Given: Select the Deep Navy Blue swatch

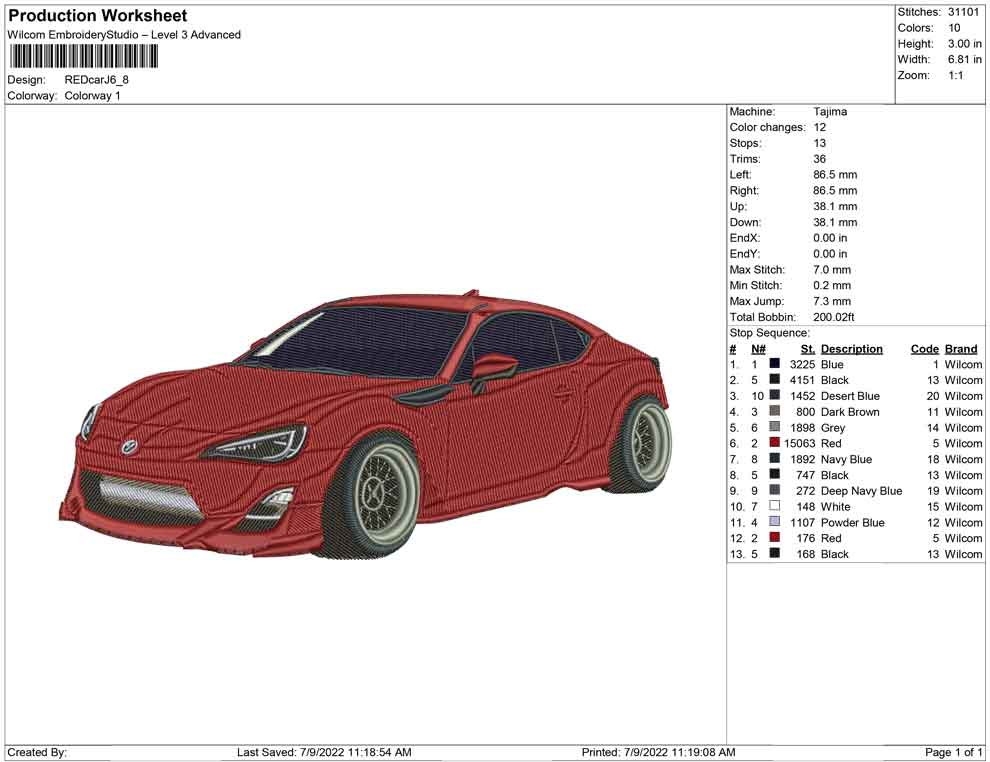Looking at the screenshot, I should (774, 491).
